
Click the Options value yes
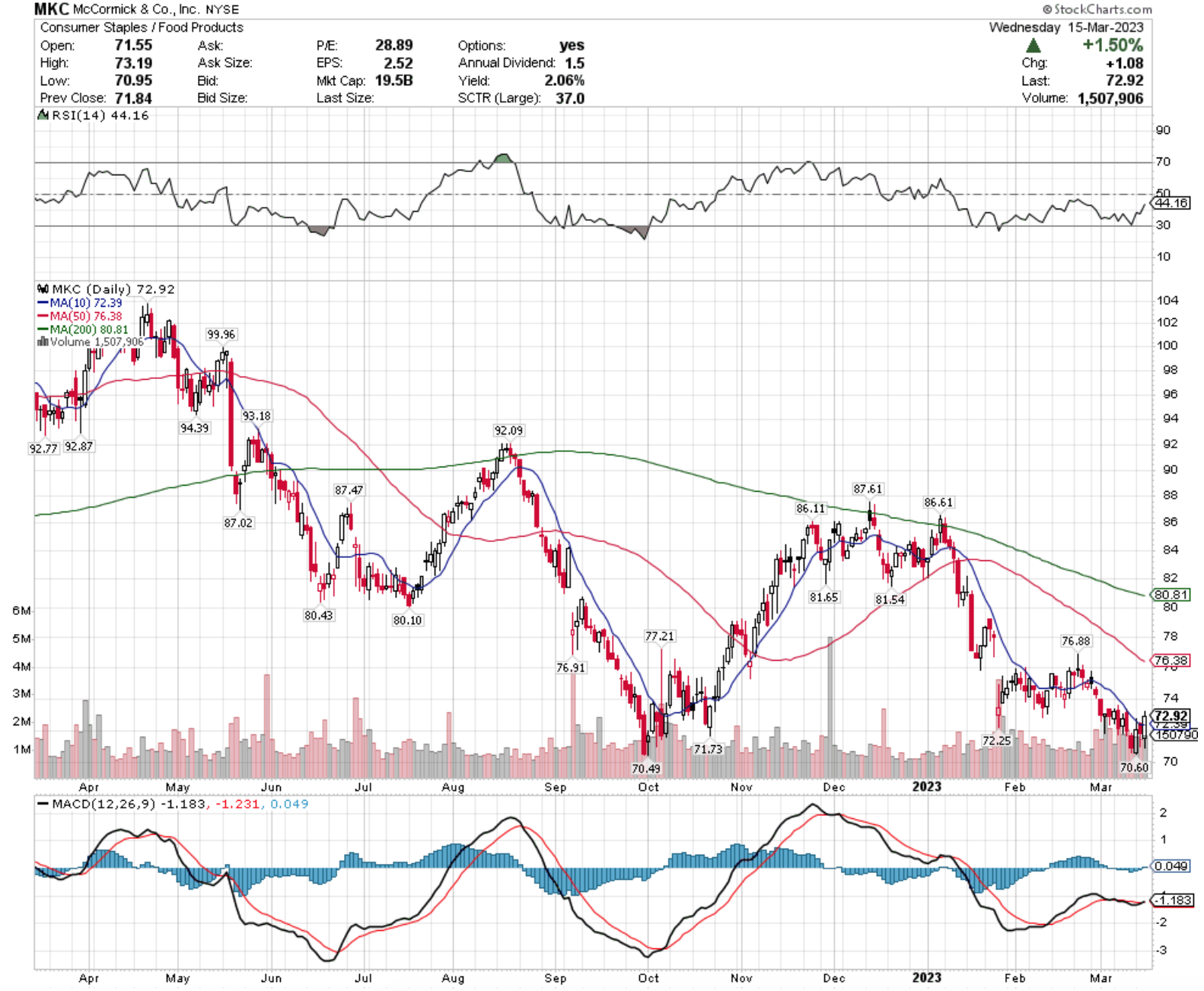point(572,46)
